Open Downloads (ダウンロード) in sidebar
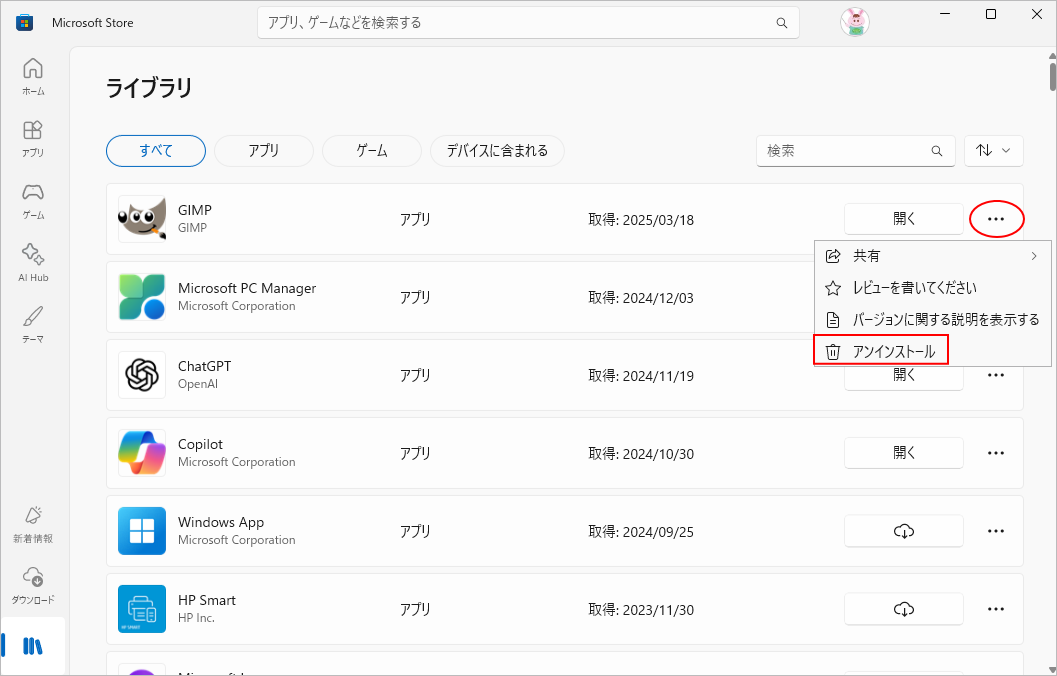Image resolution: width=1057 pixels, height=676 pixels. 33,585
